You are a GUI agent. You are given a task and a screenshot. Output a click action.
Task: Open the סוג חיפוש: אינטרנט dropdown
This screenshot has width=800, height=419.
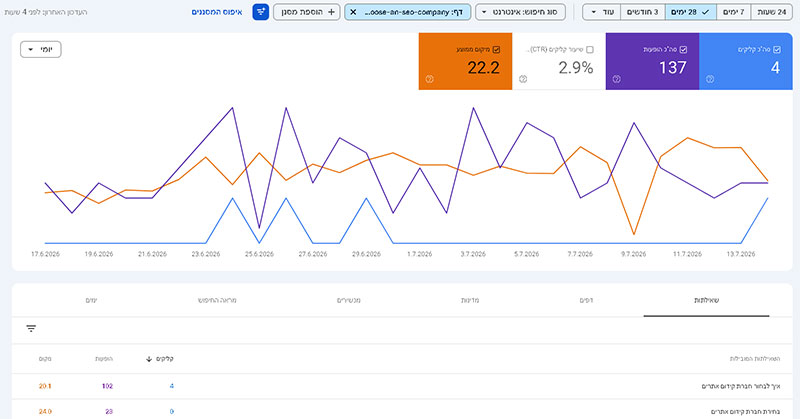(x=520, y=12)
